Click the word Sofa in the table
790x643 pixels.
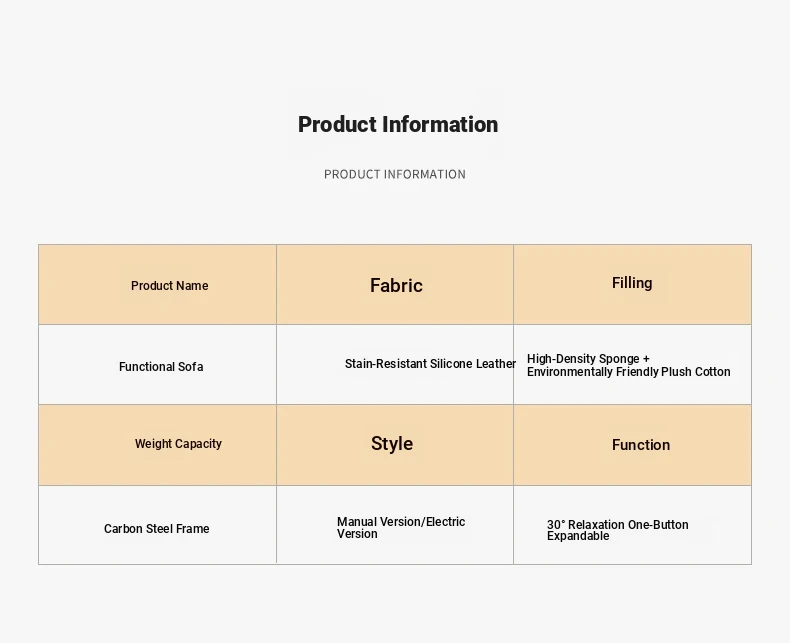pyautogui.click(x=190, y=367)
